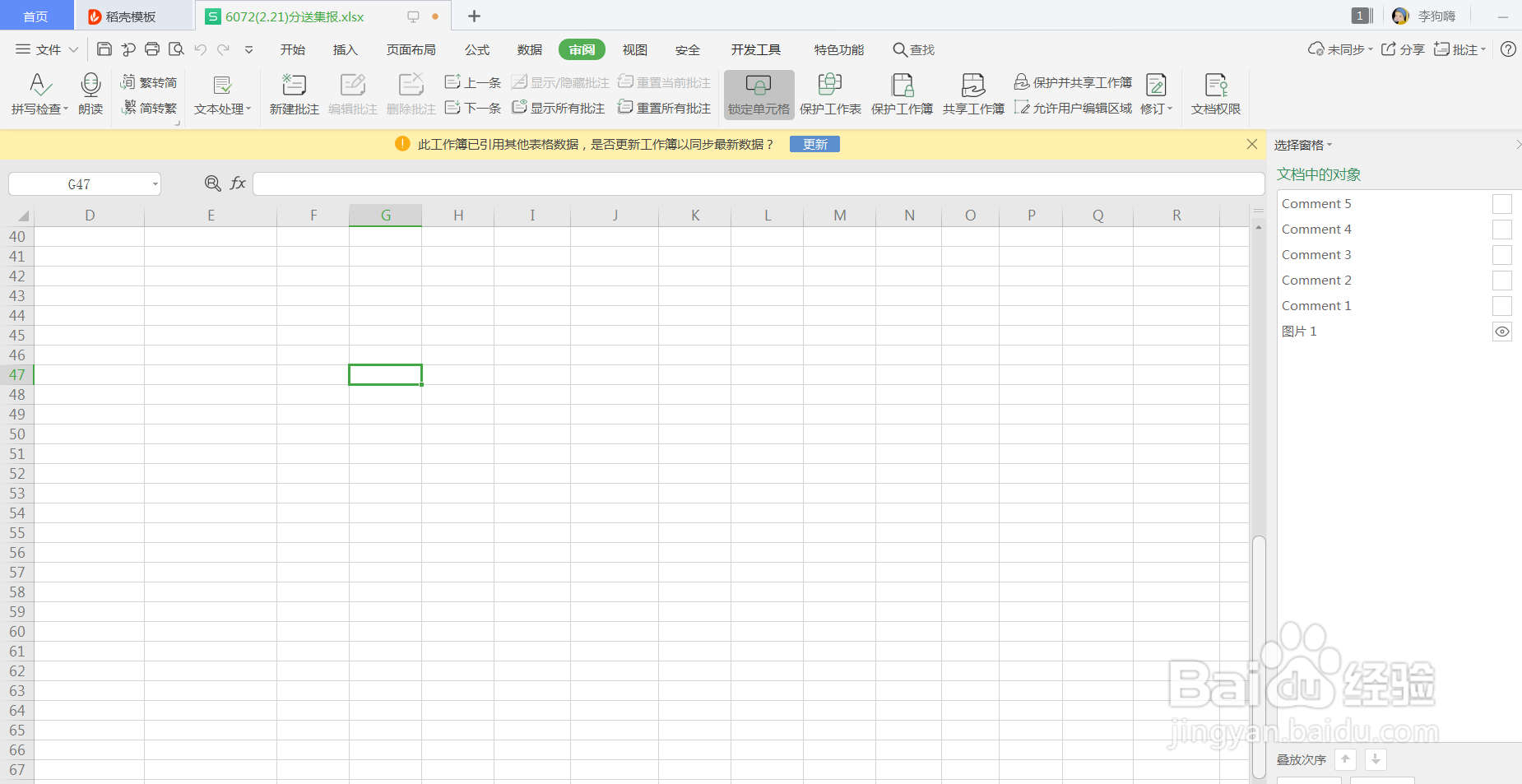
Task: Switch to the 插入 ribbon tab
Action: [345, 49]
